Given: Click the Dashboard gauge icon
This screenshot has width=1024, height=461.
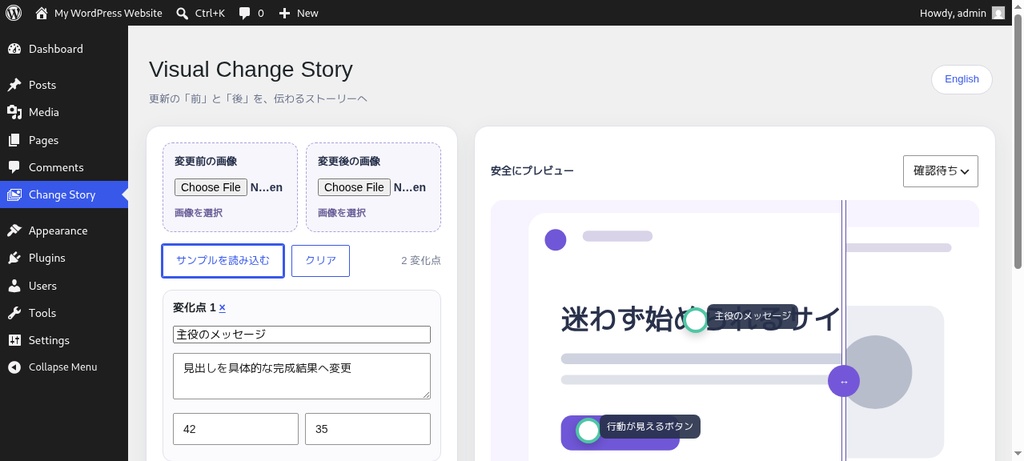Looking at the screenshot, I should point(14,49).
